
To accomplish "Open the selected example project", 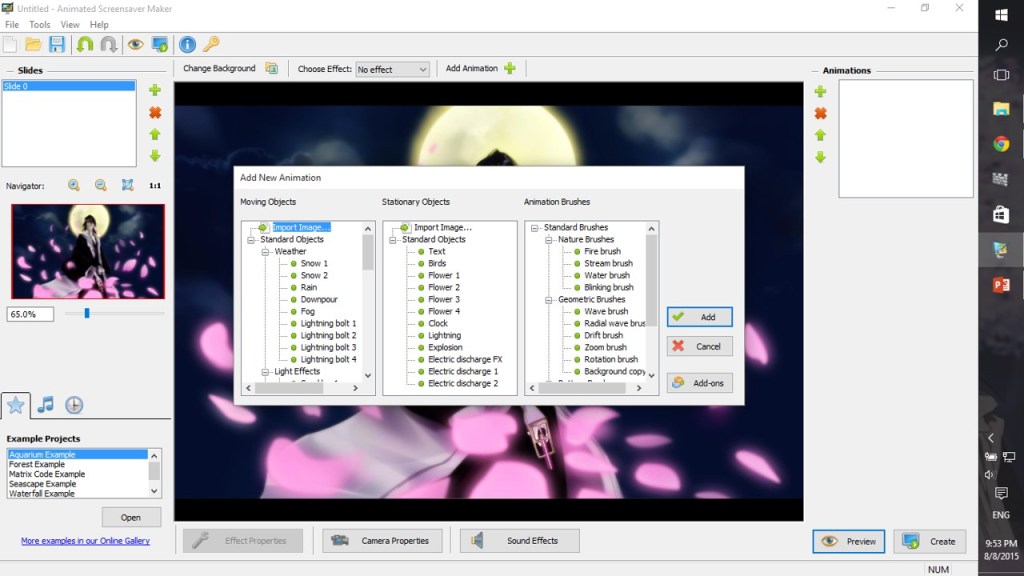I will (x=131, y=517).
